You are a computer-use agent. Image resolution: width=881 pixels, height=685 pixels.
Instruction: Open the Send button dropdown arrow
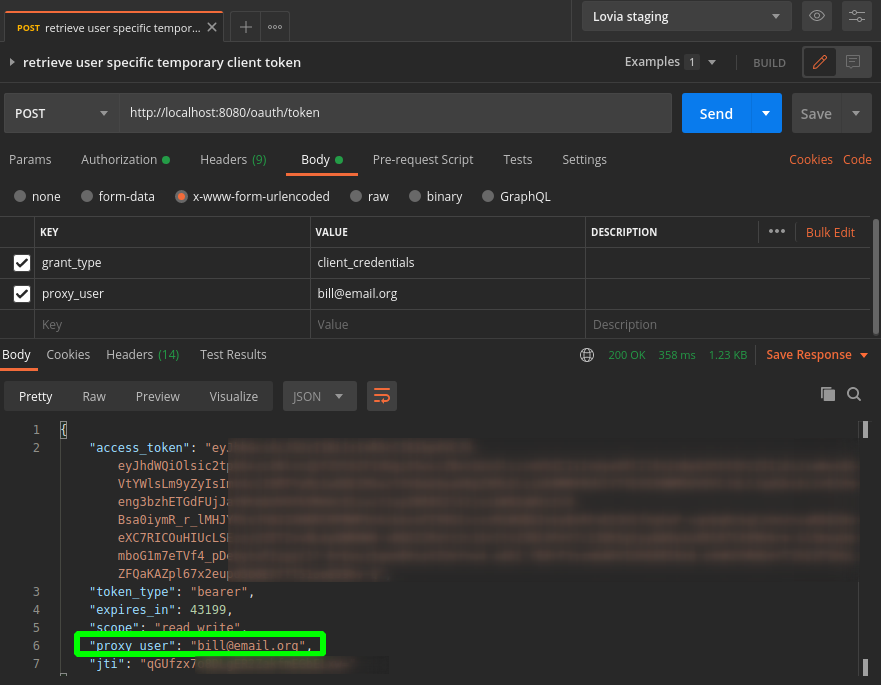[x=766, y=113]
